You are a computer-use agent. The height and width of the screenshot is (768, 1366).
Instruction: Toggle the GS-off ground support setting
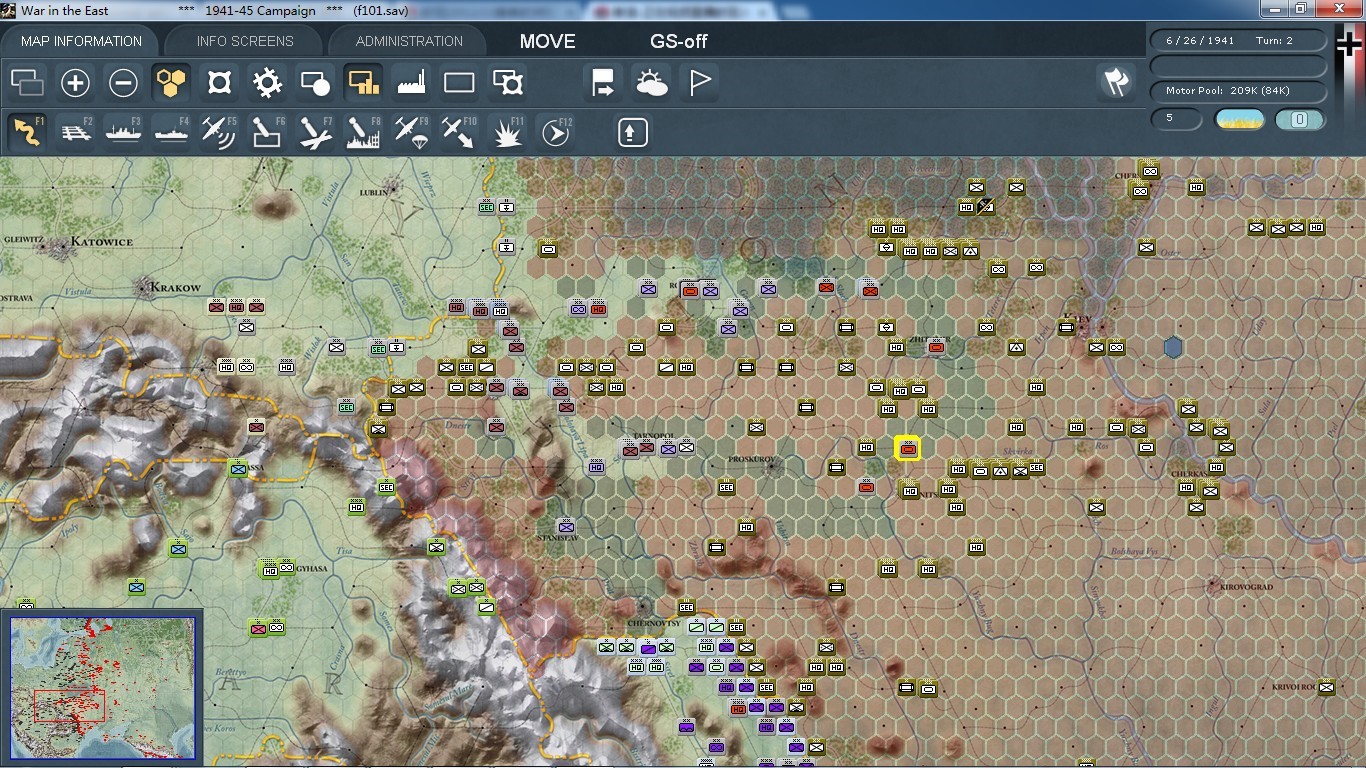(679, 41)
